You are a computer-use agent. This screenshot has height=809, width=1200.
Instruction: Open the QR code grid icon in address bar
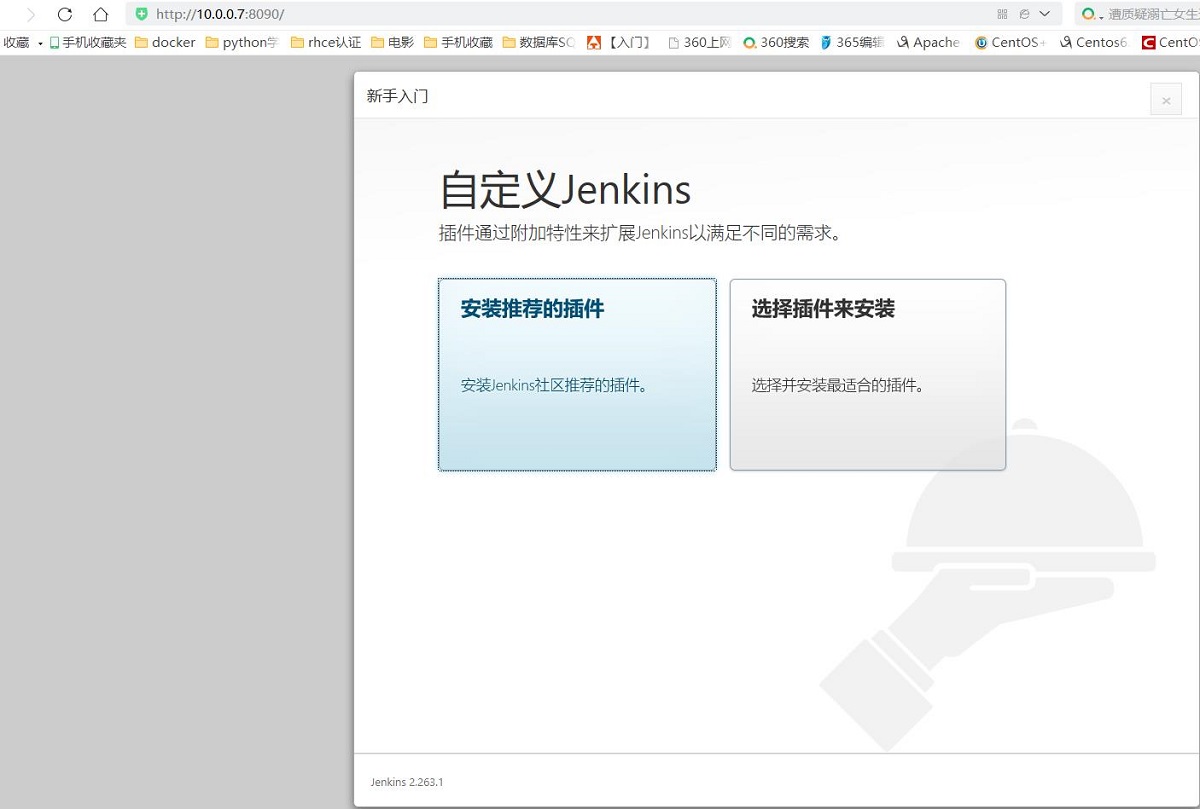(x=1002, y=14)
